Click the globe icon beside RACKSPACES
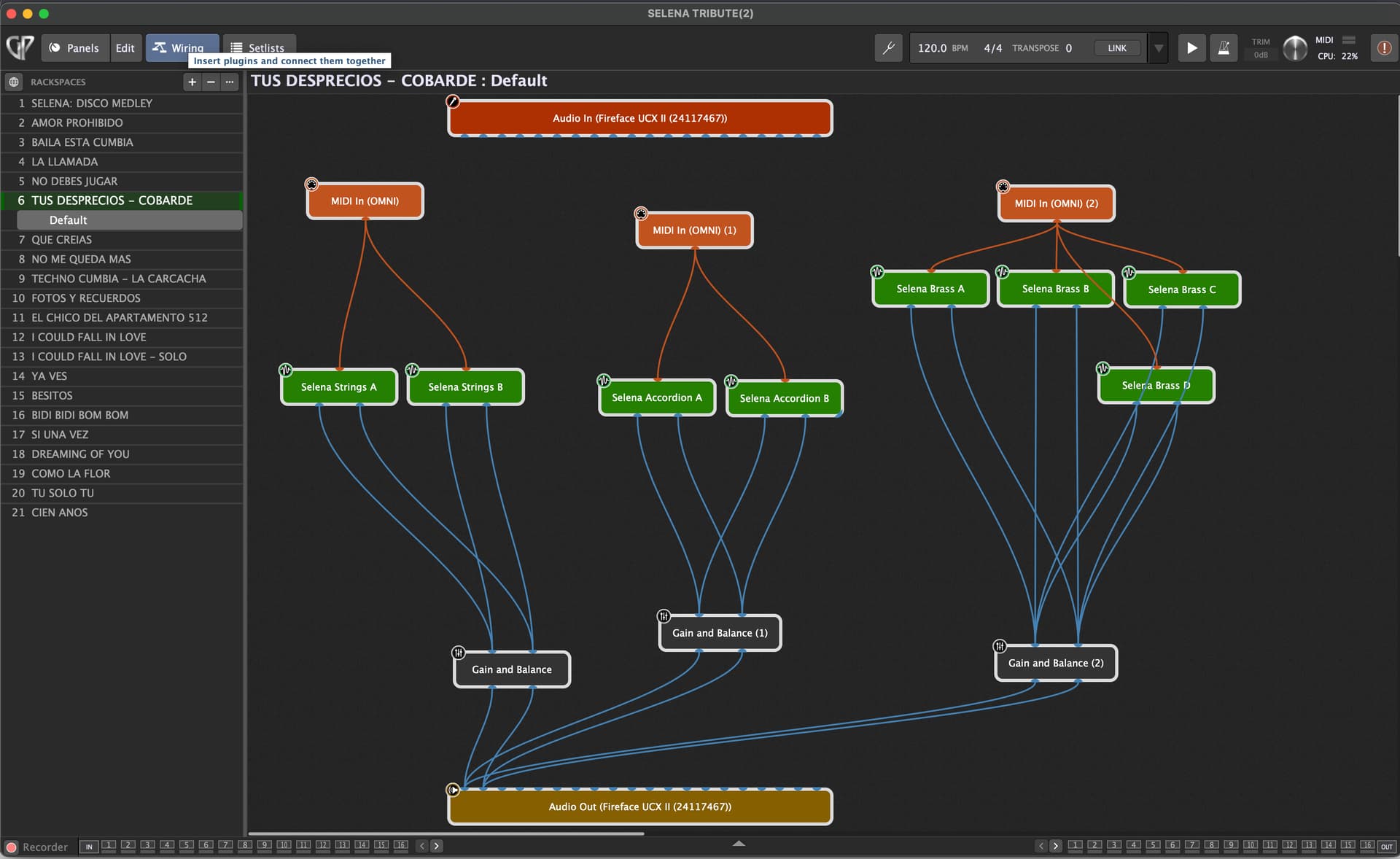Viewport: 1400px width, 859px height. coord(14,82)
